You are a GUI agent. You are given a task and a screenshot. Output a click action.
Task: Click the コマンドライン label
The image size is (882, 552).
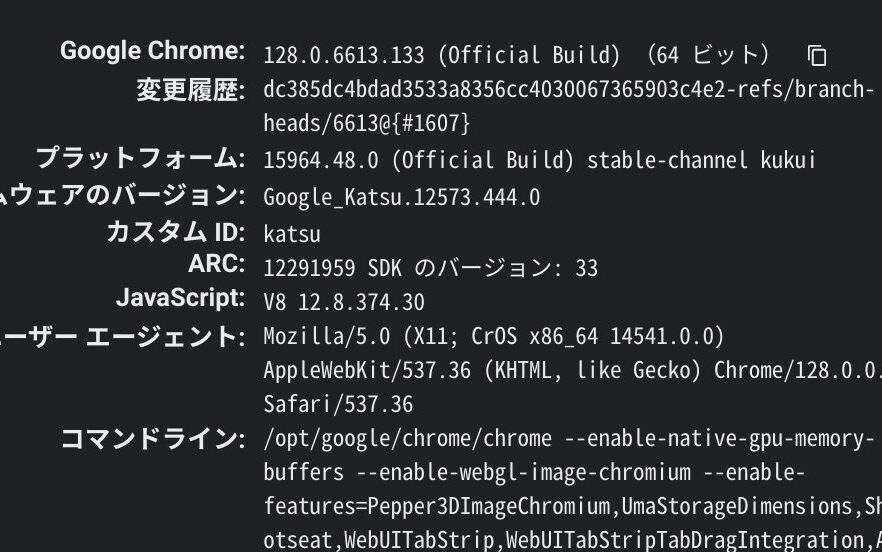point(152,438)
